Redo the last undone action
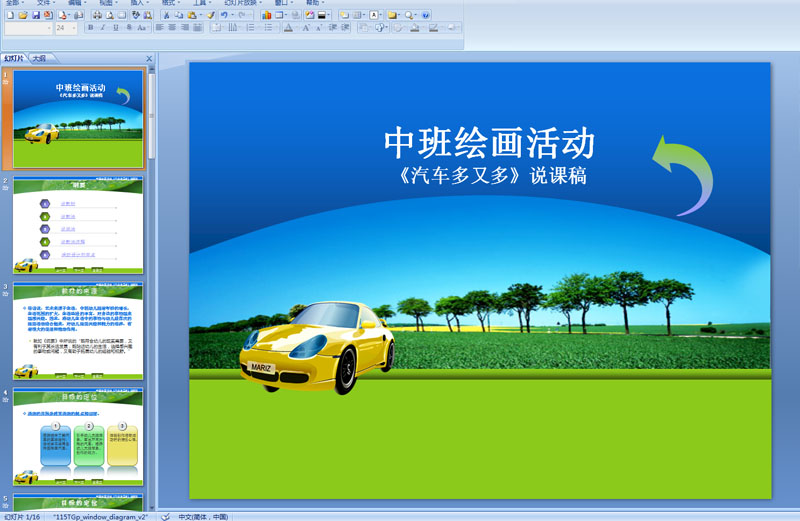The width and height of the screenshot is (800, 521). 241,15
